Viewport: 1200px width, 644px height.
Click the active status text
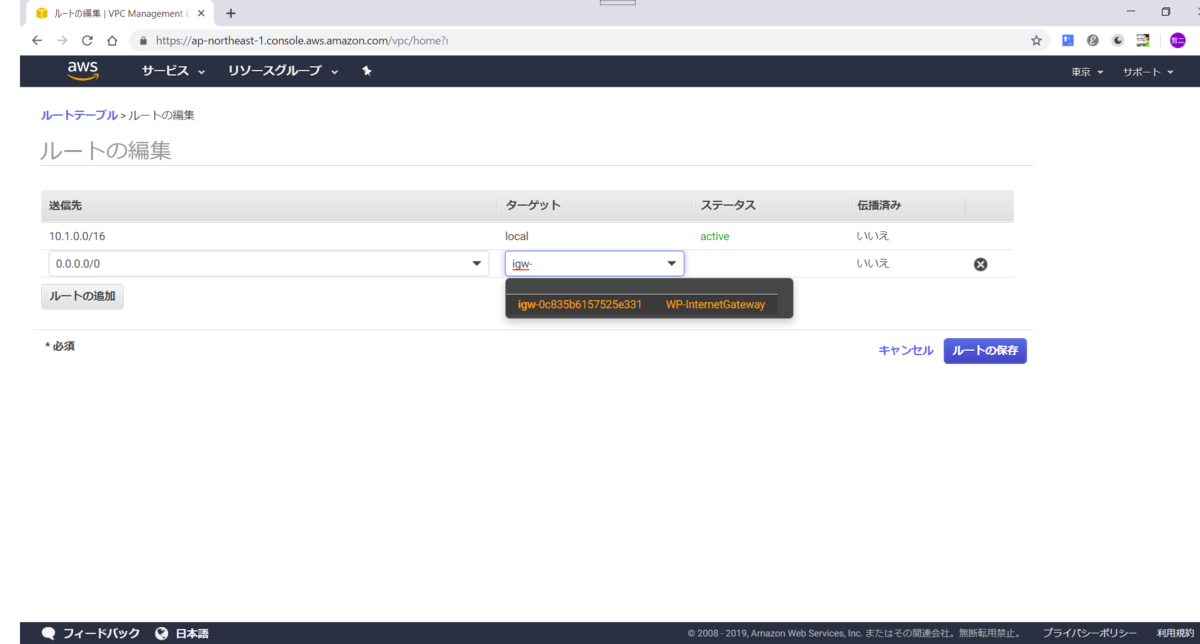click(x=715, y=236)
